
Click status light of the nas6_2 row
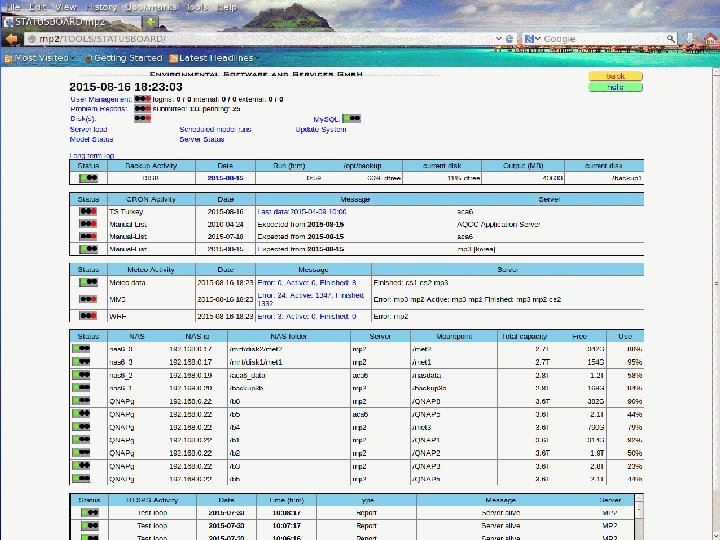(x=81, y=375)
